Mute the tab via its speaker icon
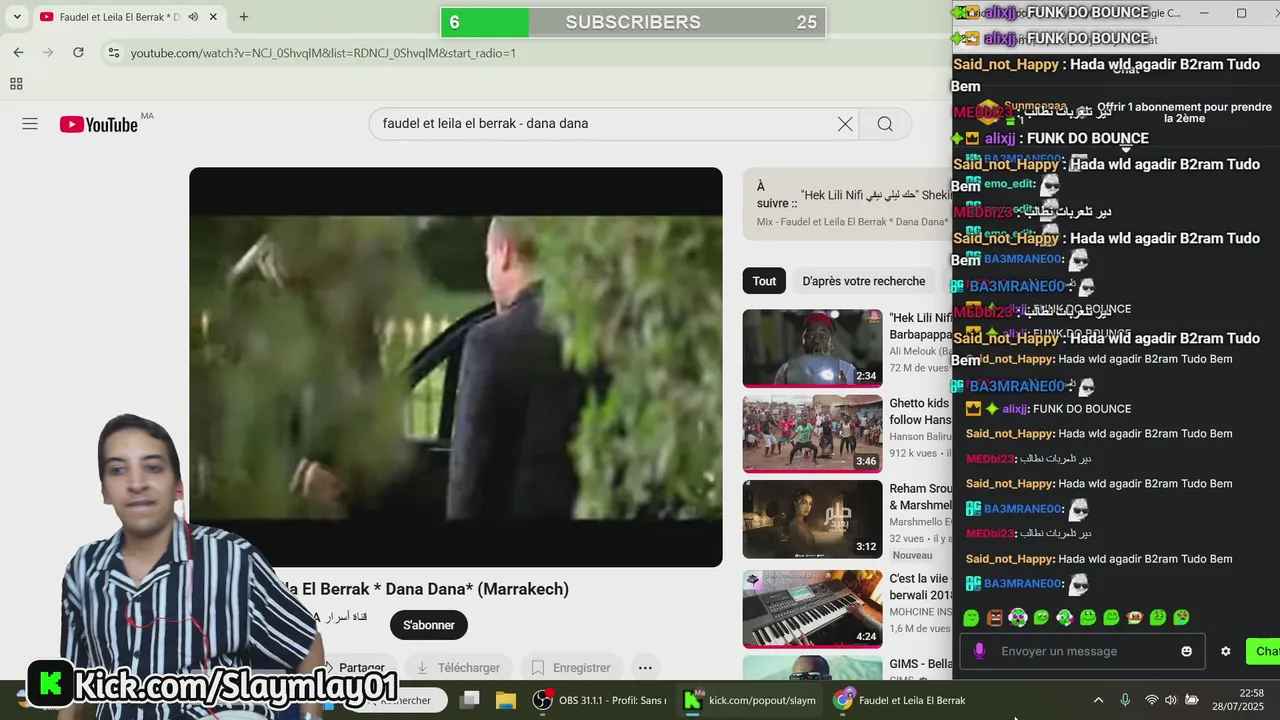 (x=193, y=17)
